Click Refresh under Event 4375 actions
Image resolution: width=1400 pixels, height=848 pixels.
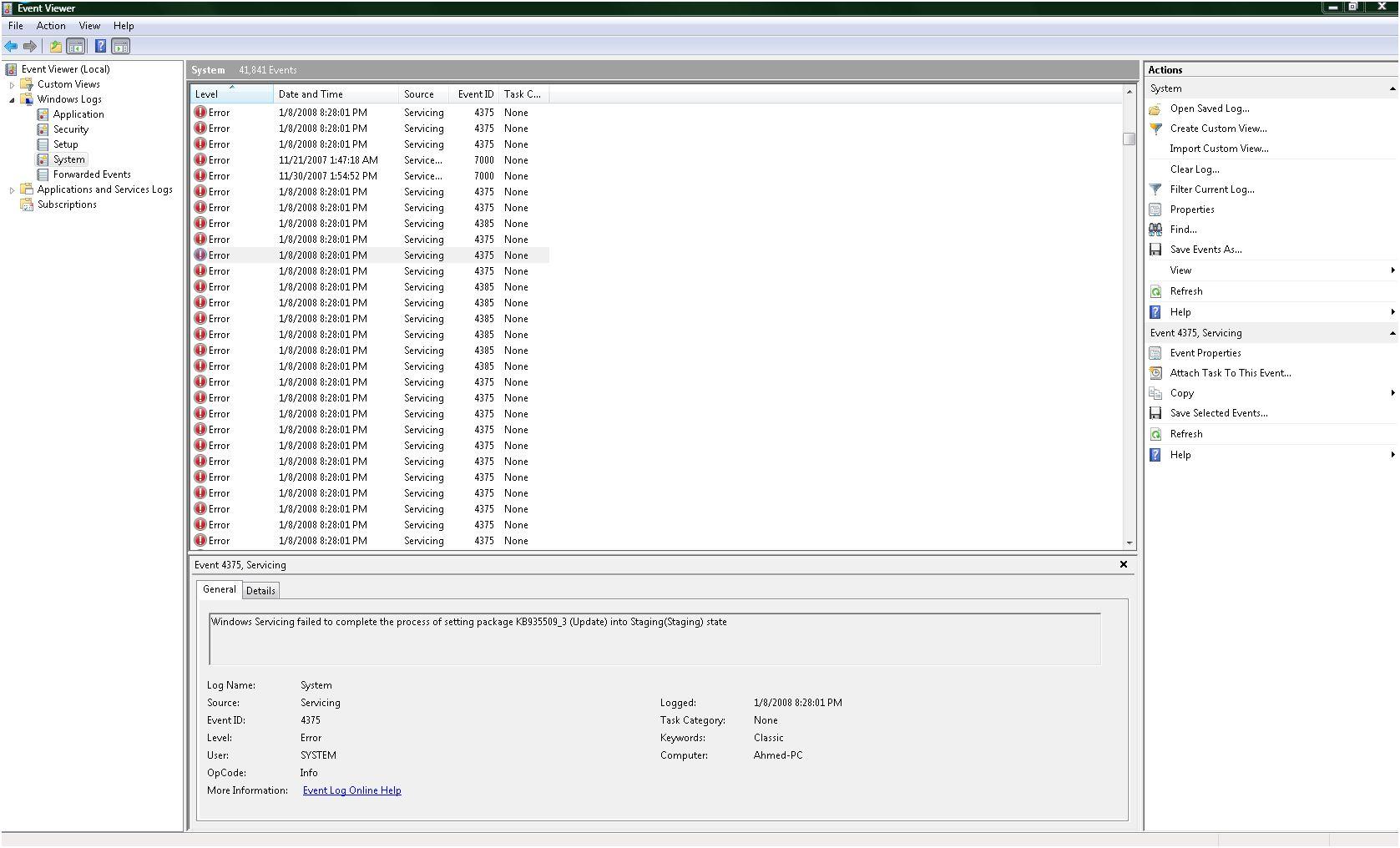coord(1186,434)
